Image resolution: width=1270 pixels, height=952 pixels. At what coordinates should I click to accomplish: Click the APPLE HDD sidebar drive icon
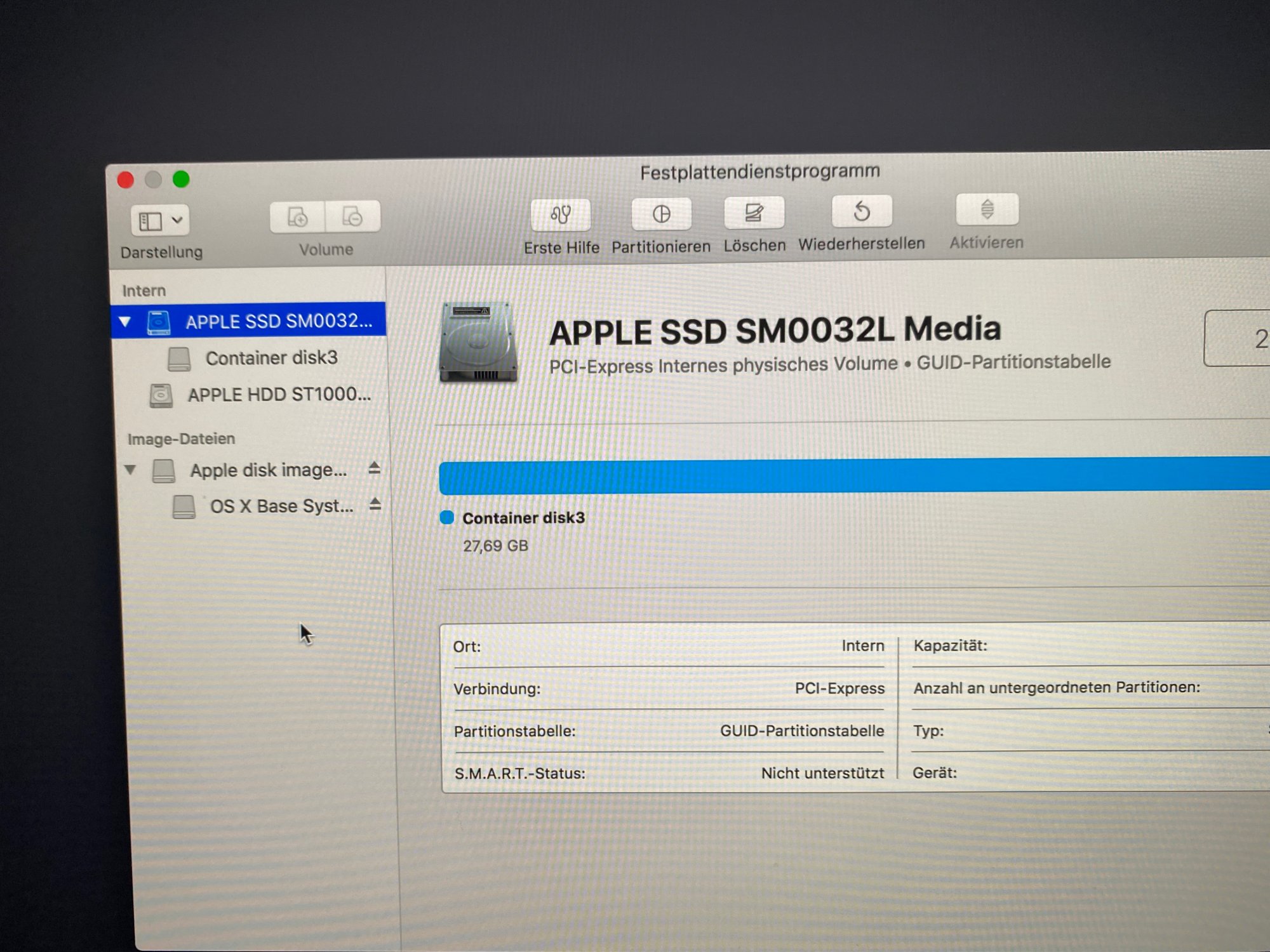pyautogui.click(x=161, y=395)
